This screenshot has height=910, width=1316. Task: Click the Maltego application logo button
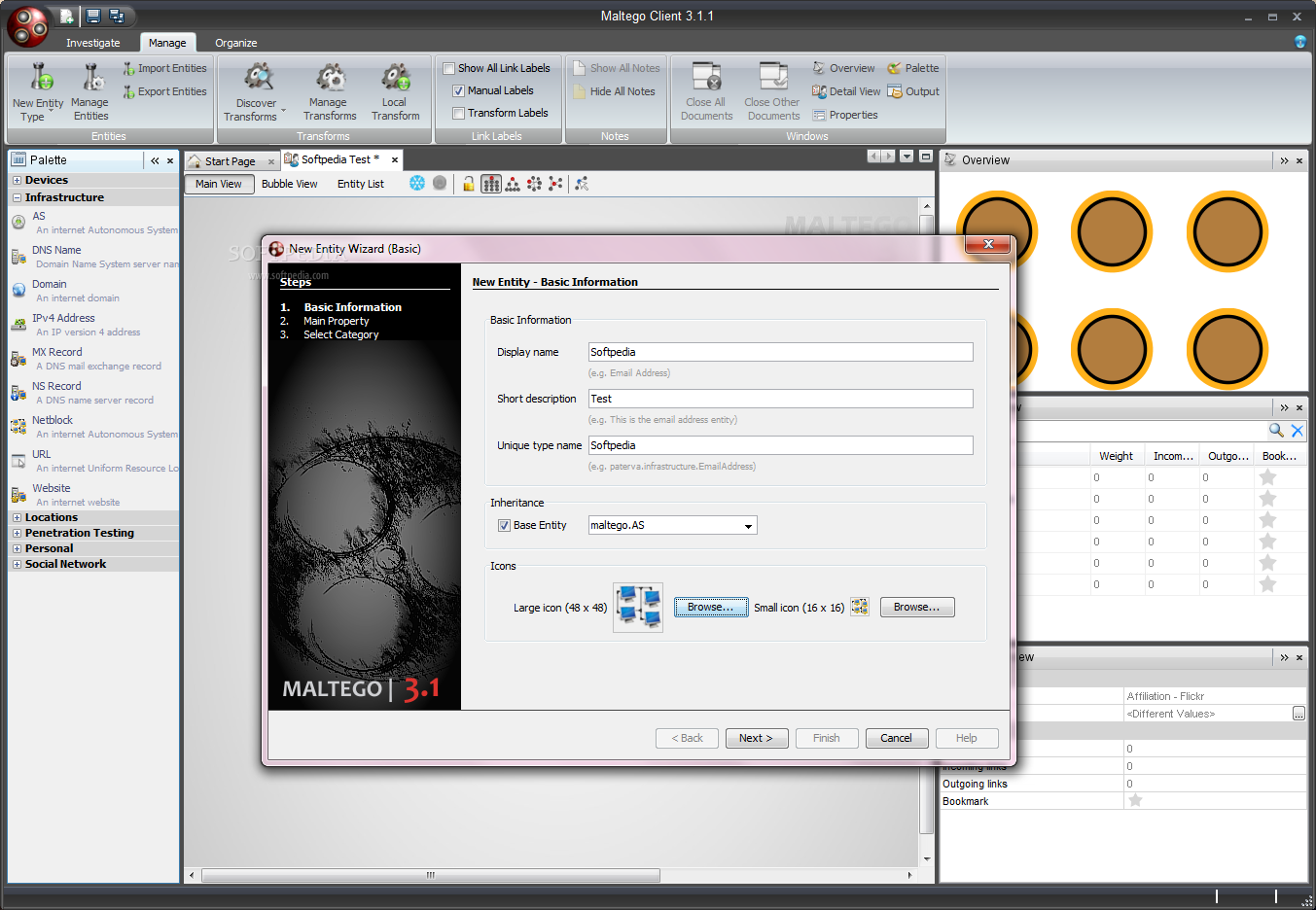click(28, 26)
